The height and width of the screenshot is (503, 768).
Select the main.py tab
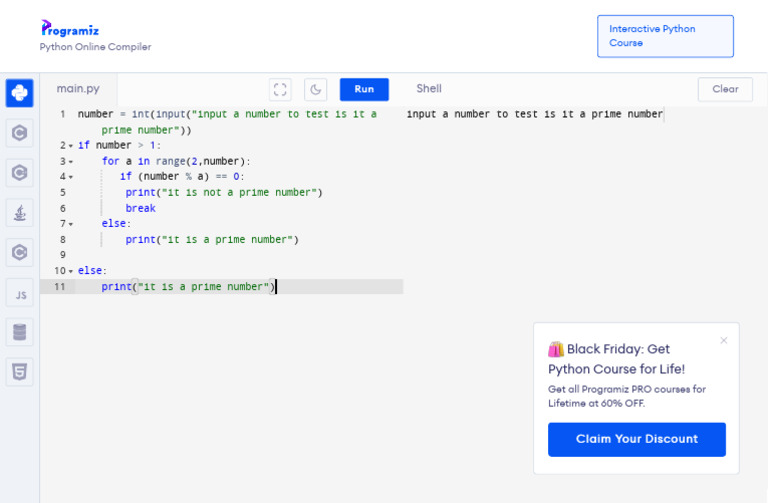pyautogui.click(x=85, y=89)
